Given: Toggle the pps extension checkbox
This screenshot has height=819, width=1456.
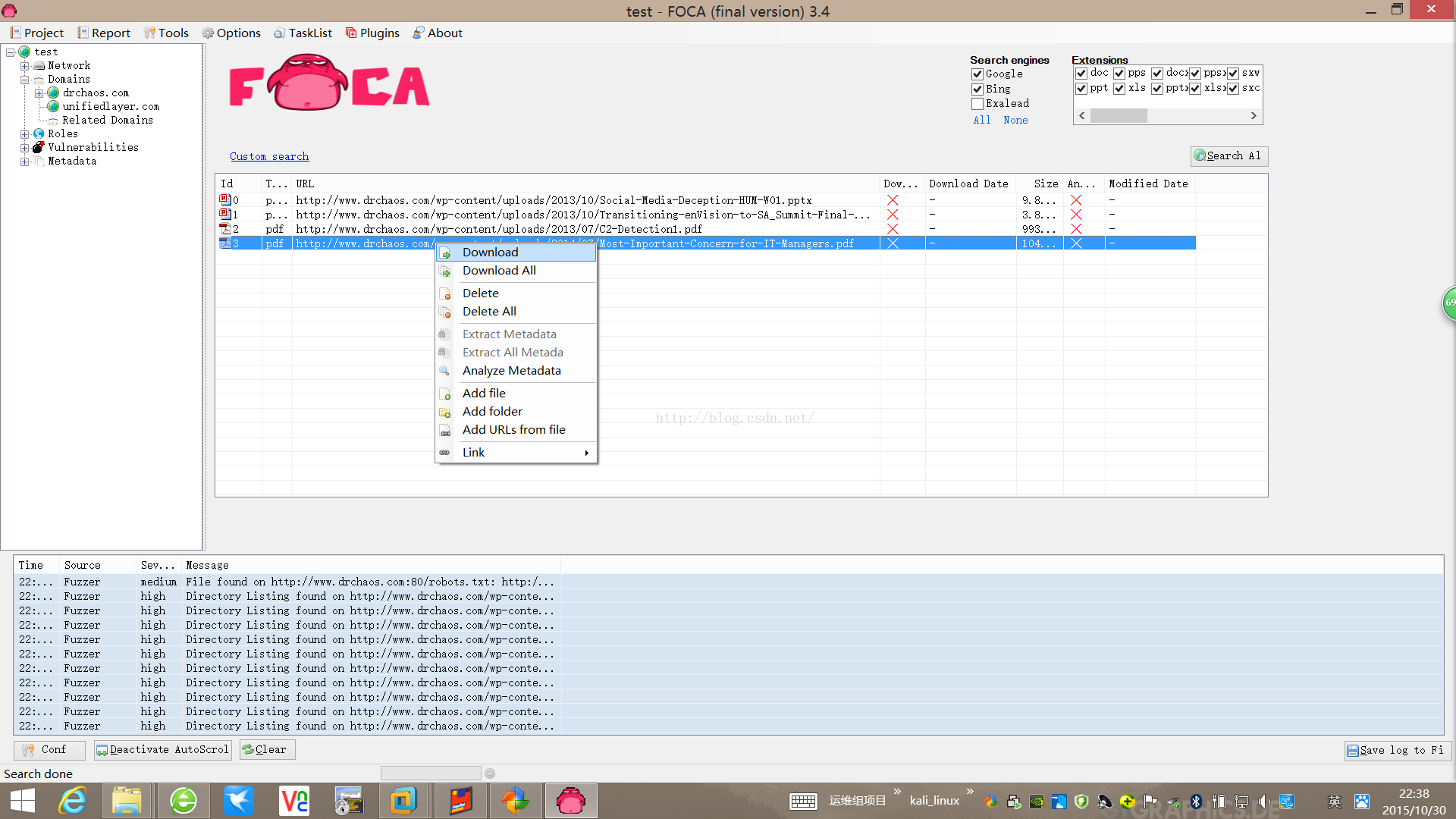Looking at the screenshot, I should pos(1119,74).
